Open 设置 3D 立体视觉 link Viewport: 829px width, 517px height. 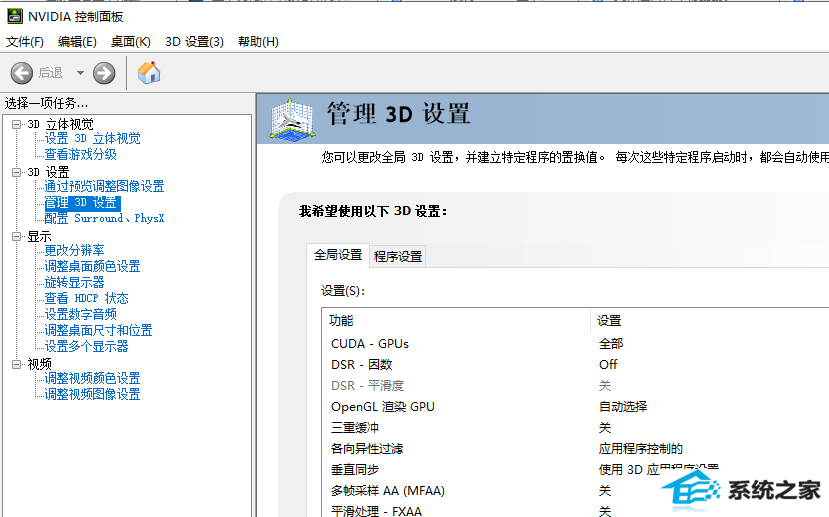[93, 139]
